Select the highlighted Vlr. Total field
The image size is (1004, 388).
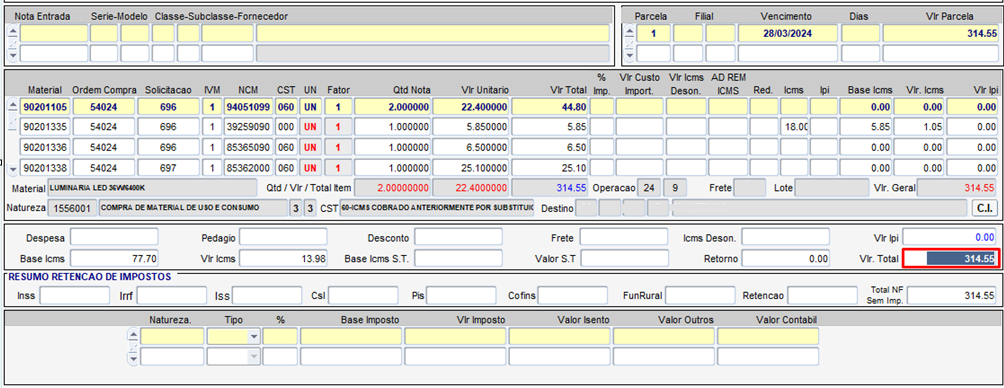[951, 259]
